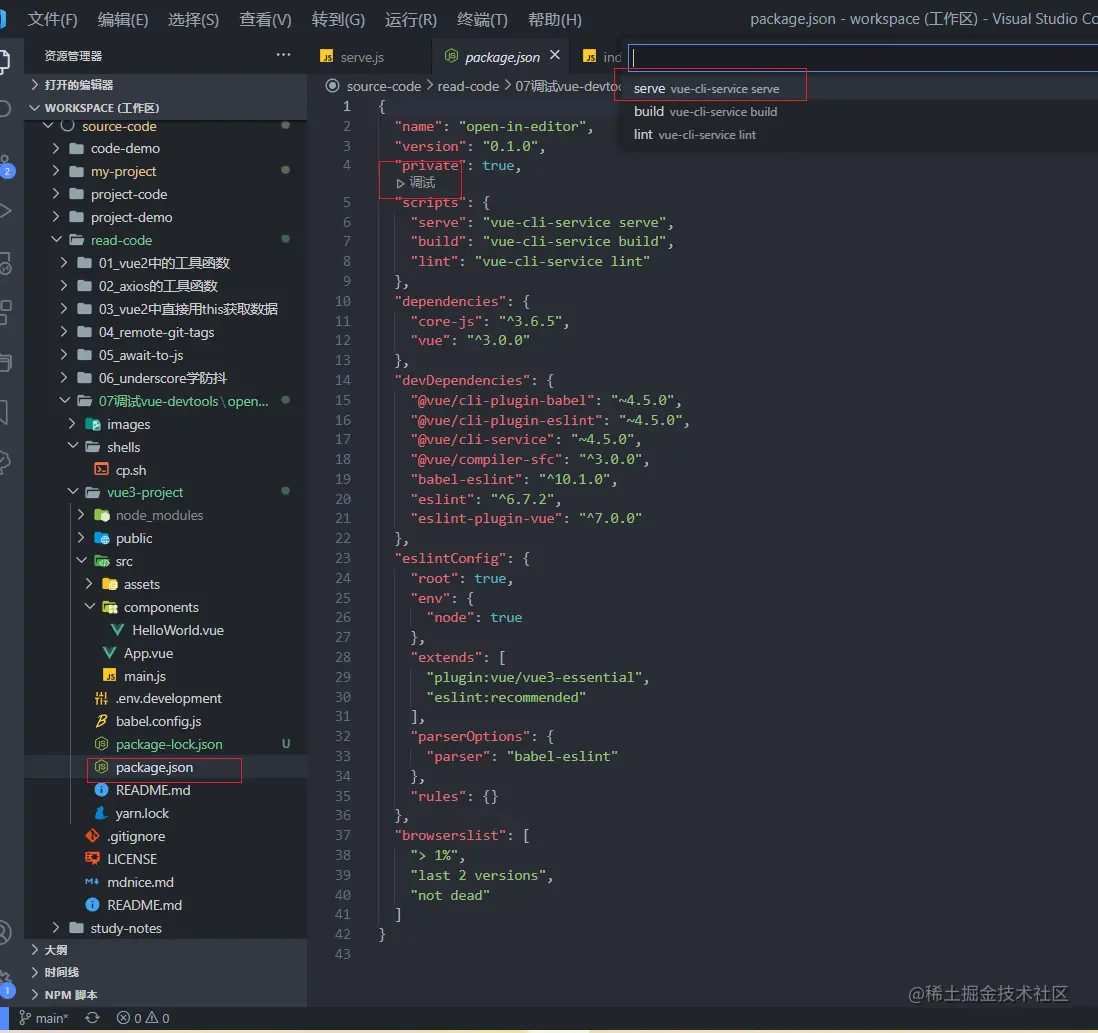Collapse the WORKSPACE (工作区) section

(x=165, y=108)
